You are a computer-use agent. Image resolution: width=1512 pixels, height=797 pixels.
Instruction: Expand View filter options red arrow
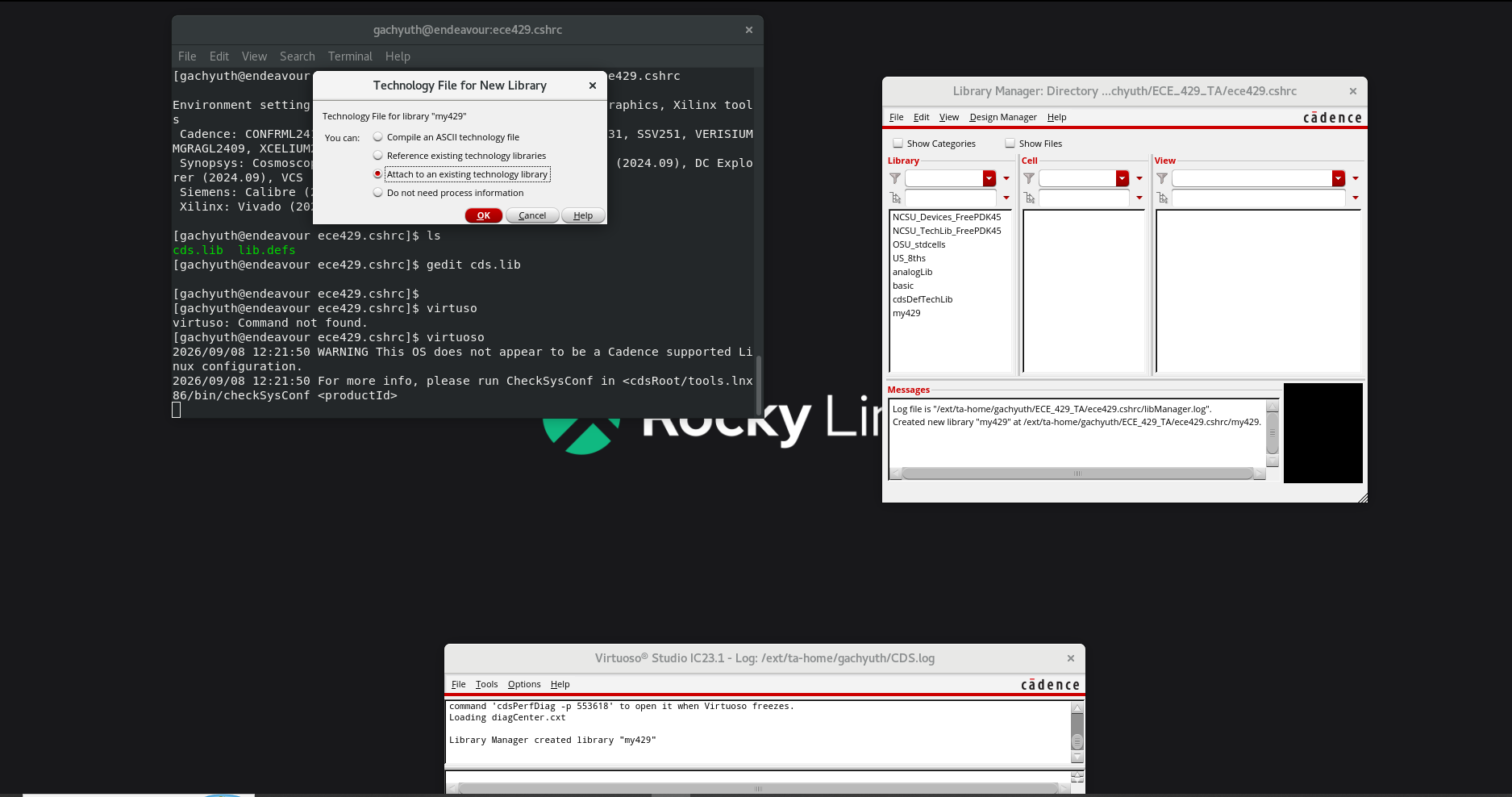[1356, 178]
